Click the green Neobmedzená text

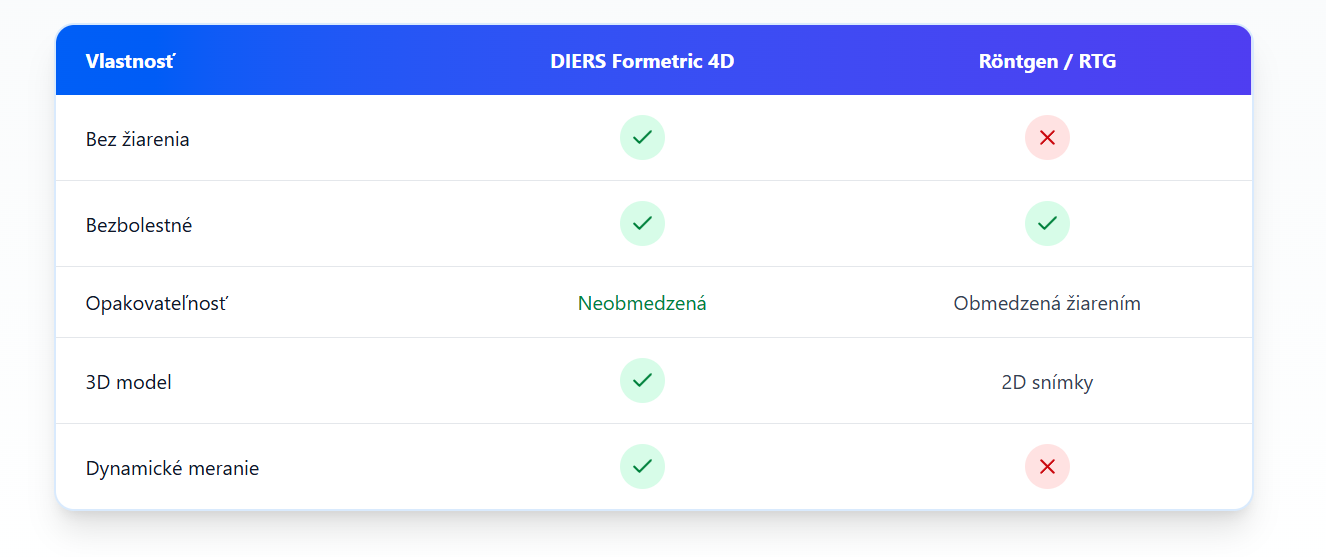point(642,303)
